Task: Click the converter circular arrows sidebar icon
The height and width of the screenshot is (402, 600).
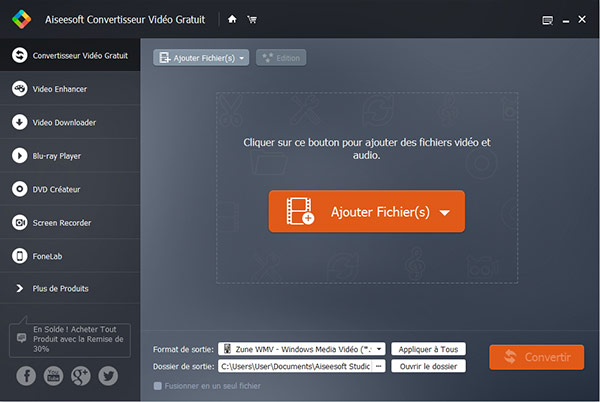Action: pos(20,55)
